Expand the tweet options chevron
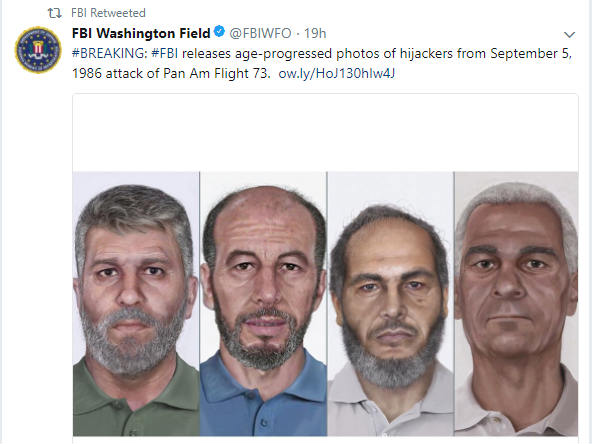592x444 pixels. coord(569,35)
